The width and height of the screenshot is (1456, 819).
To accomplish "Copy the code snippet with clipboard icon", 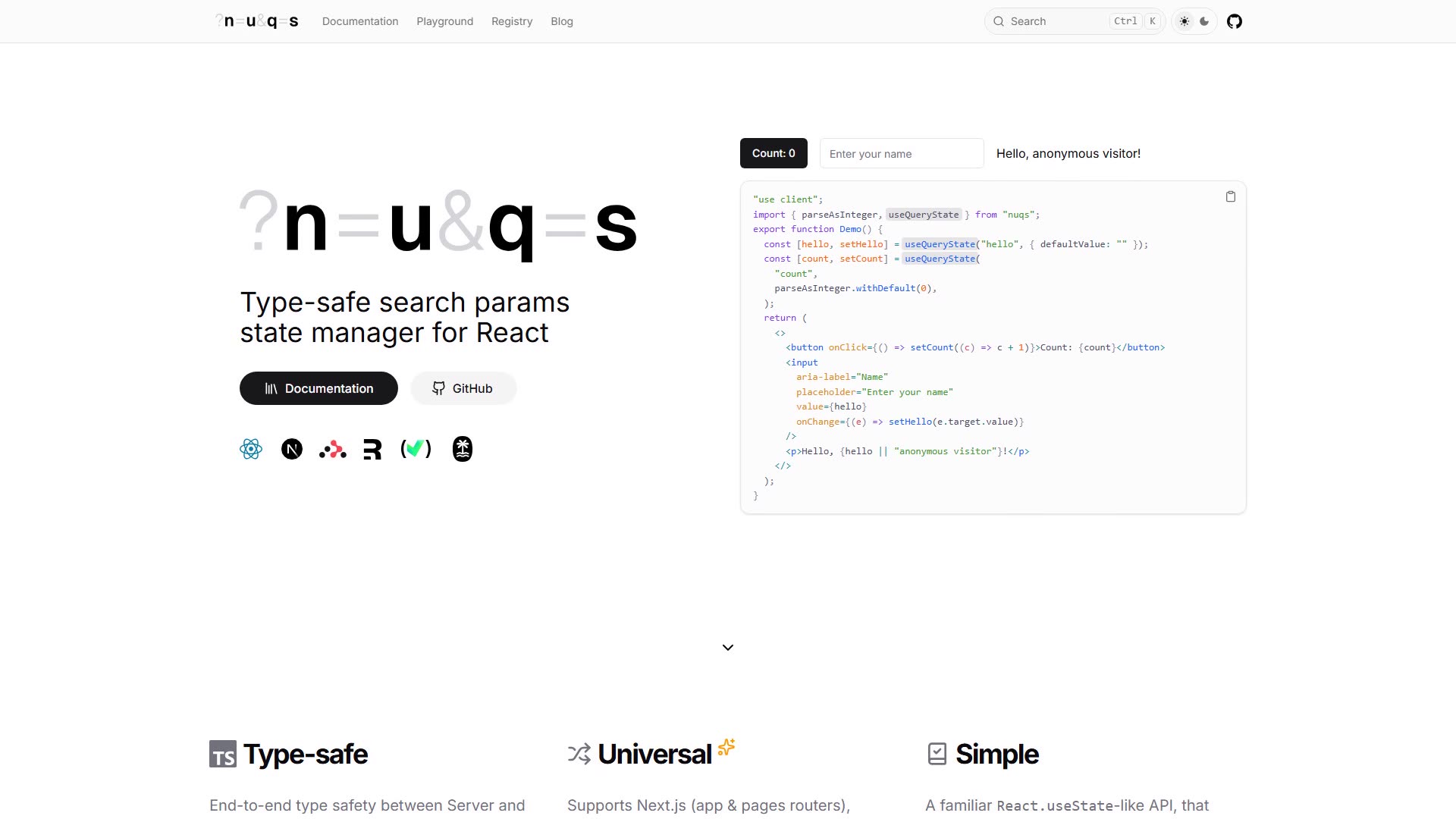I will click(x=1231, y=196).
